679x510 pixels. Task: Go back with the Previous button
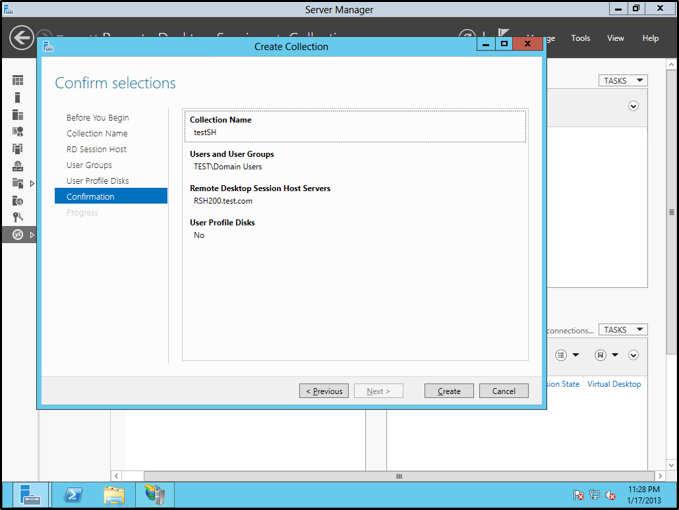tap(324, 391)
